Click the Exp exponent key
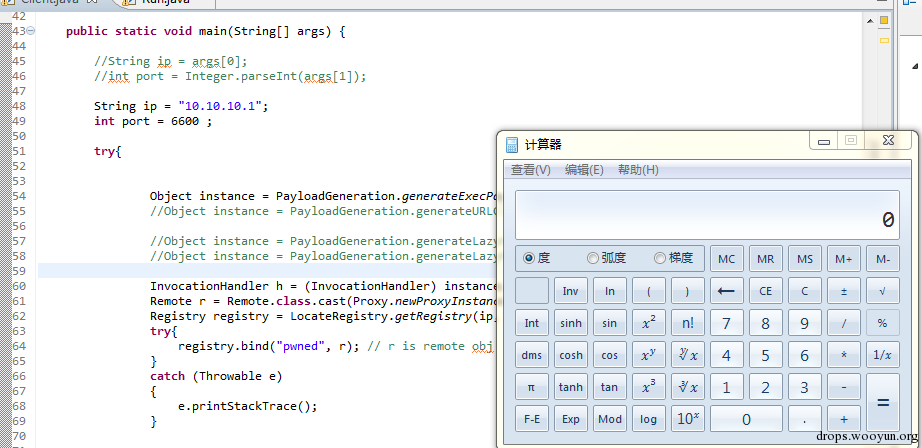The width and height of the screenshot is (922, 448). 570,419
